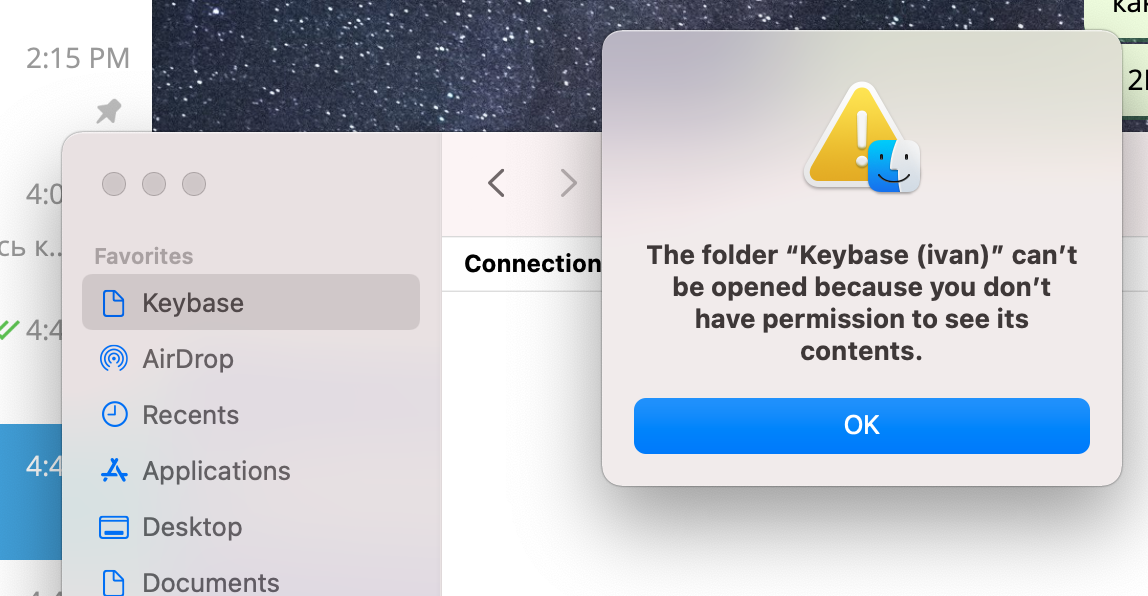Switch to the Connection tab
The height and width of the screenshot is (596, 1148).
tap(533, 263)
